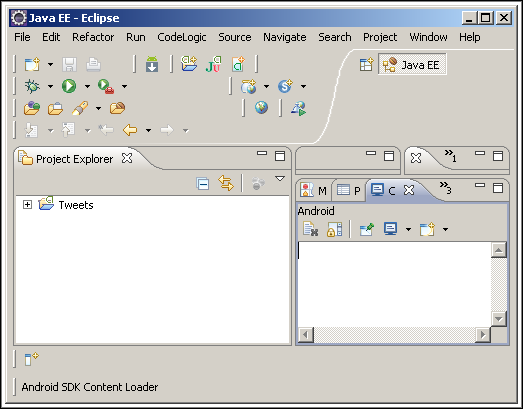Click the New wizard icon
Image resolution: width=523 pixels, height=409 pixels.
click(32, 64)
